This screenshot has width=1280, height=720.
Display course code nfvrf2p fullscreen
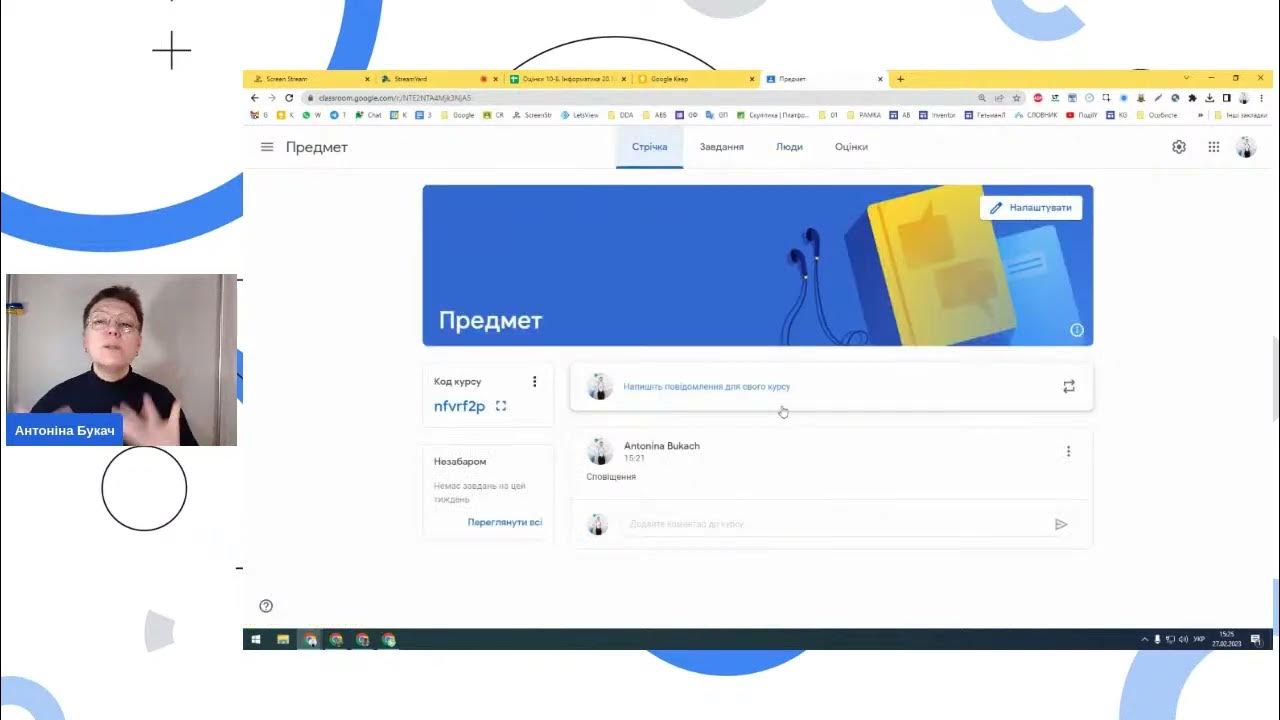[501, 406]
